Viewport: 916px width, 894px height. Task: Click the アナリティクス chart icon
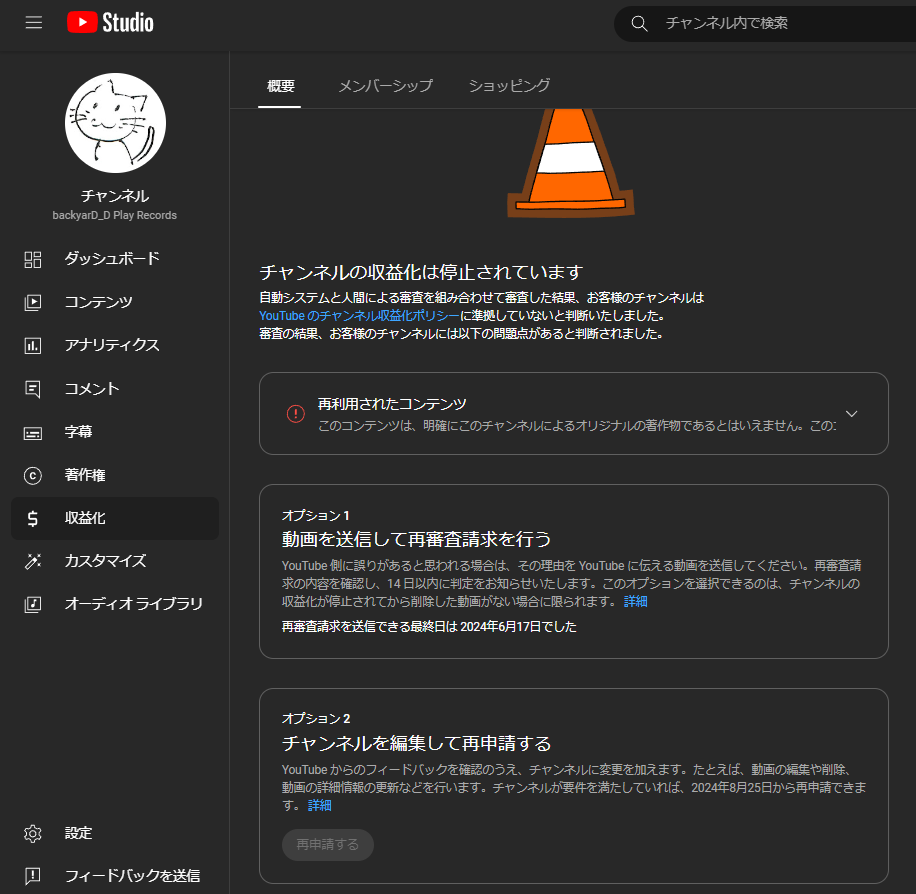coord(33,345)
